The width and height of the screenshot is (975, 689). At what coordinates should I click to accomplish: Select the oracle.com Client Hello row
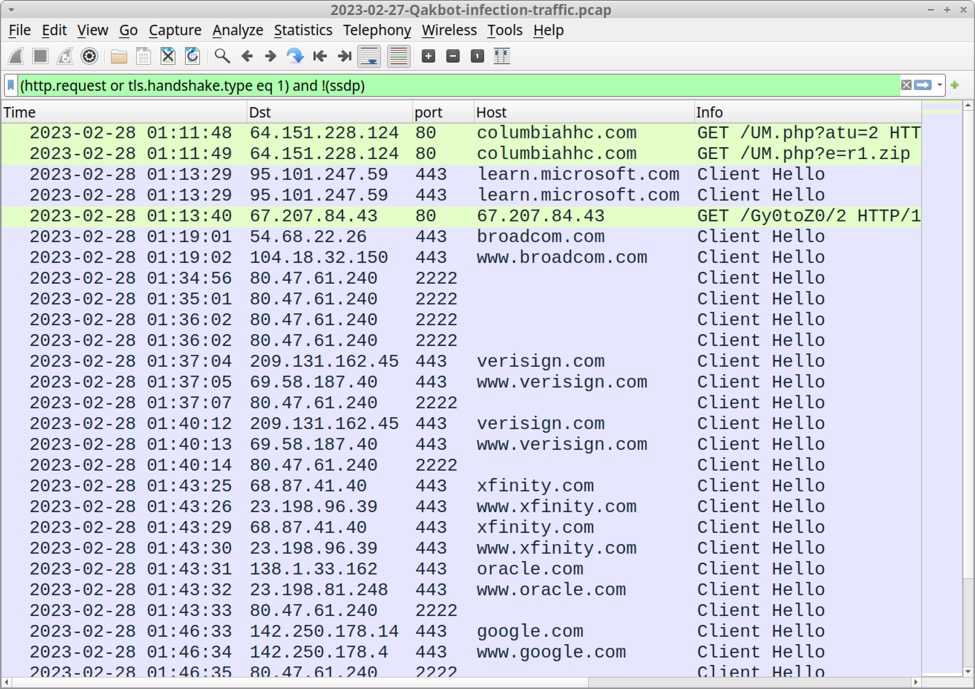pyautogui.click(x=461, y=569)
